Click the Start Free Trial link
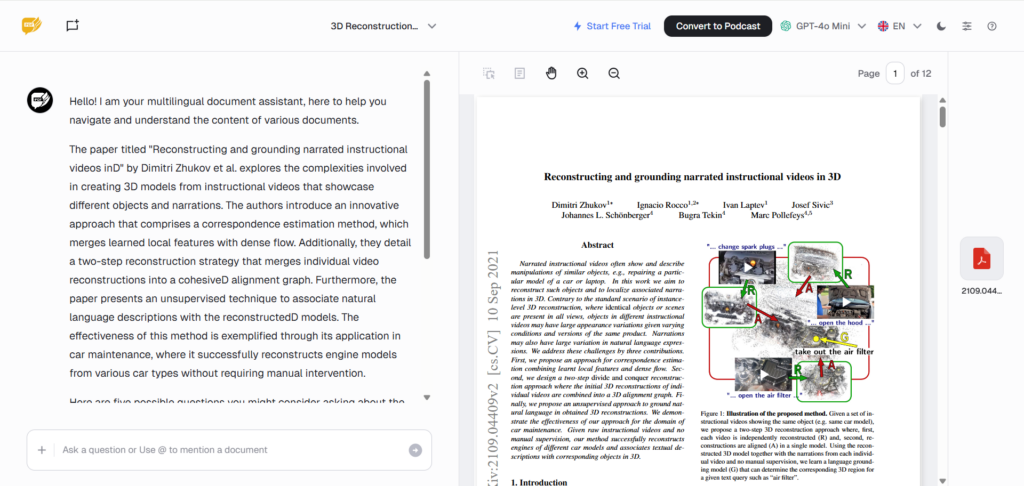Viewport: 1024px width, 486px height. tap(612, 26)
